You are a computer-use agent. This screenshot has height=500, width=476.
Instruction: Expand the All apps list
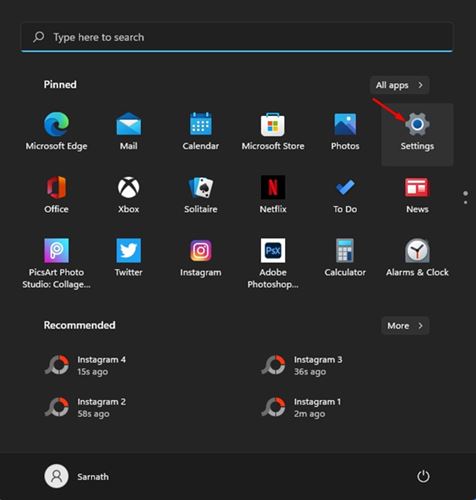[399, 85]
